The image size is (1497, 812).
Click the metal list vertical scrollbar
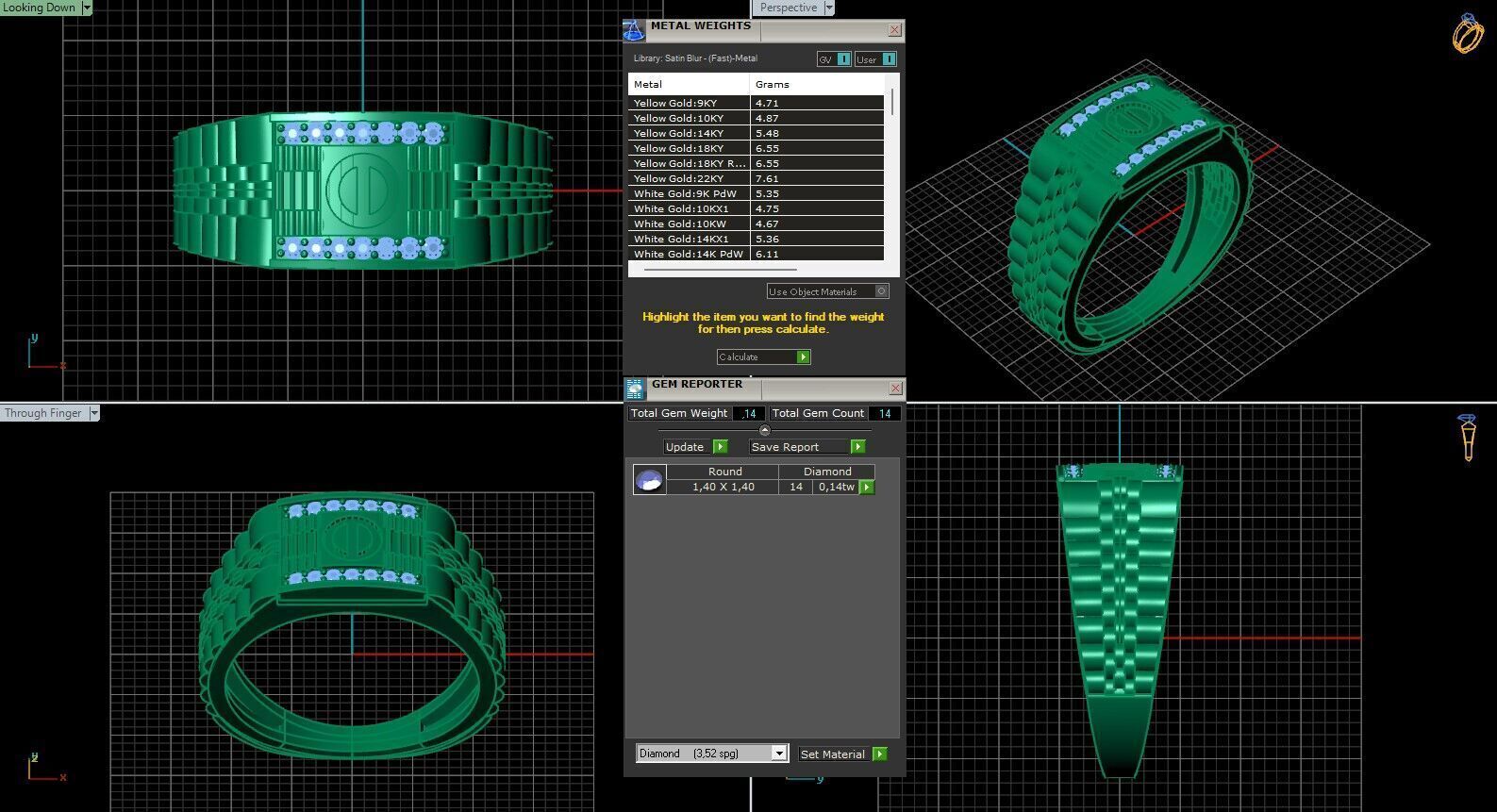(x=892, y=102)
